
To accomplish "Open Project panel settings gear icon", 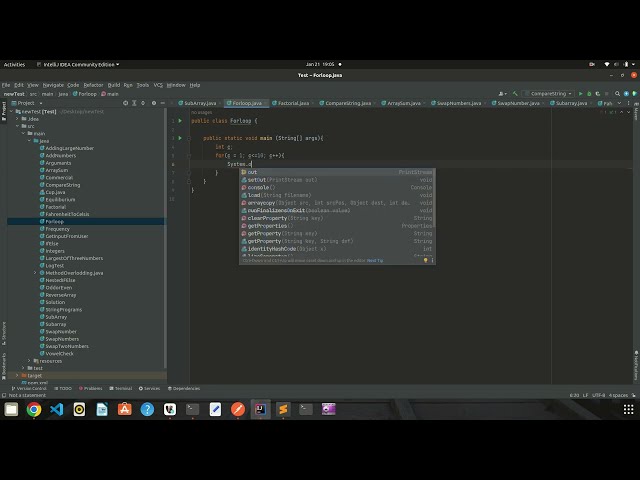I will (154, 103).
